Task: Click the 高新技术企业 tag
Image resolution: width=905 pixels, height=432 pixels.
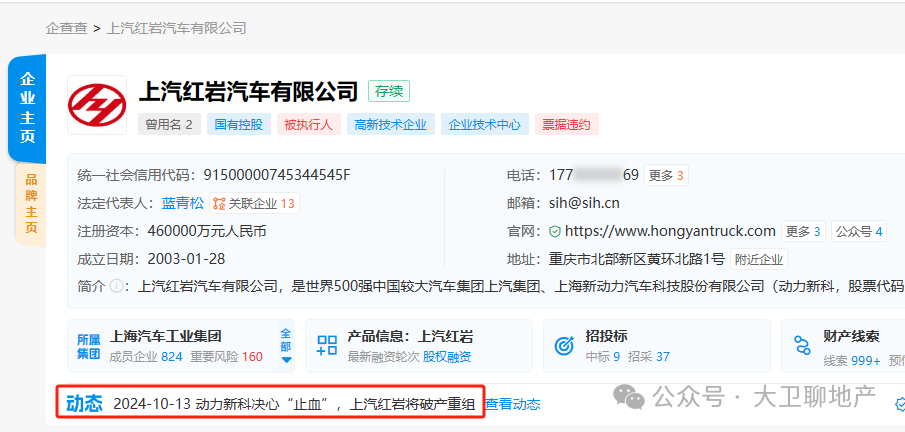Action: [x=391, y=124]
